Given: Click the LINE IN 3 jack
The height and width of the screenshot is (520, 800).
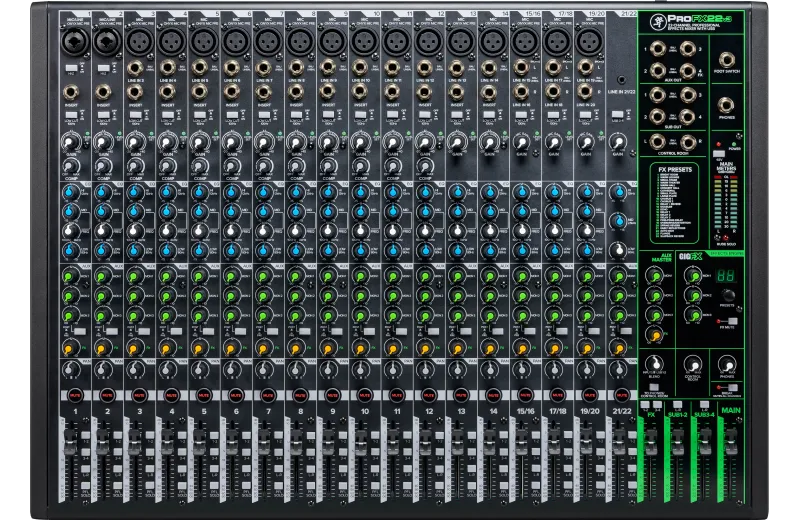Looking at the screenshot, I should pyautogui.click(x=135, y=68).
